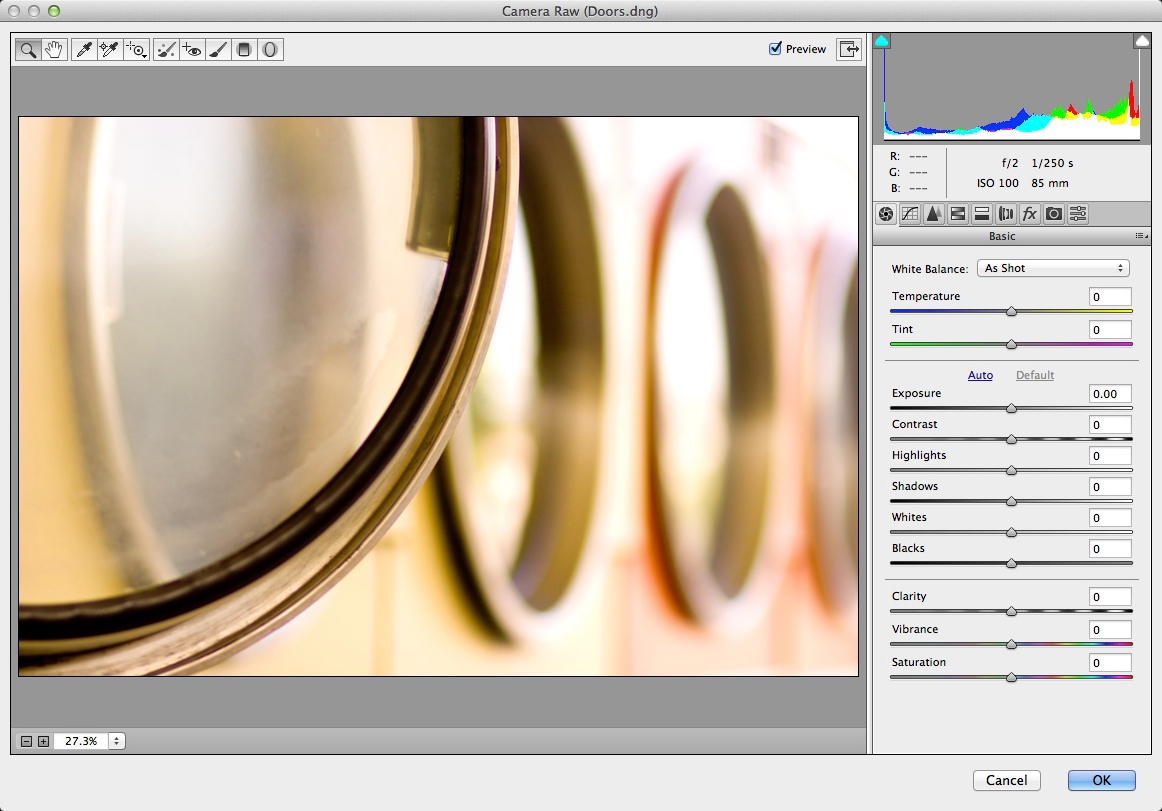Open the zoom level selector
The width and height of the screenshot is (1162, 811).
(116, 740)
